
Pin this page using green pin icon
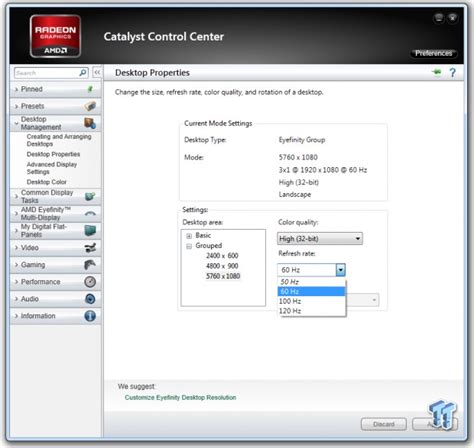pyautogui.click(x=437, y=72)
